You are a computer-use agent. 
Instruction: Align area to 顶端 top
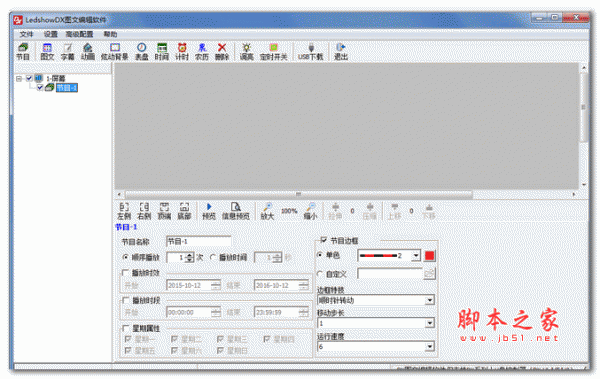tap(164, 211)
